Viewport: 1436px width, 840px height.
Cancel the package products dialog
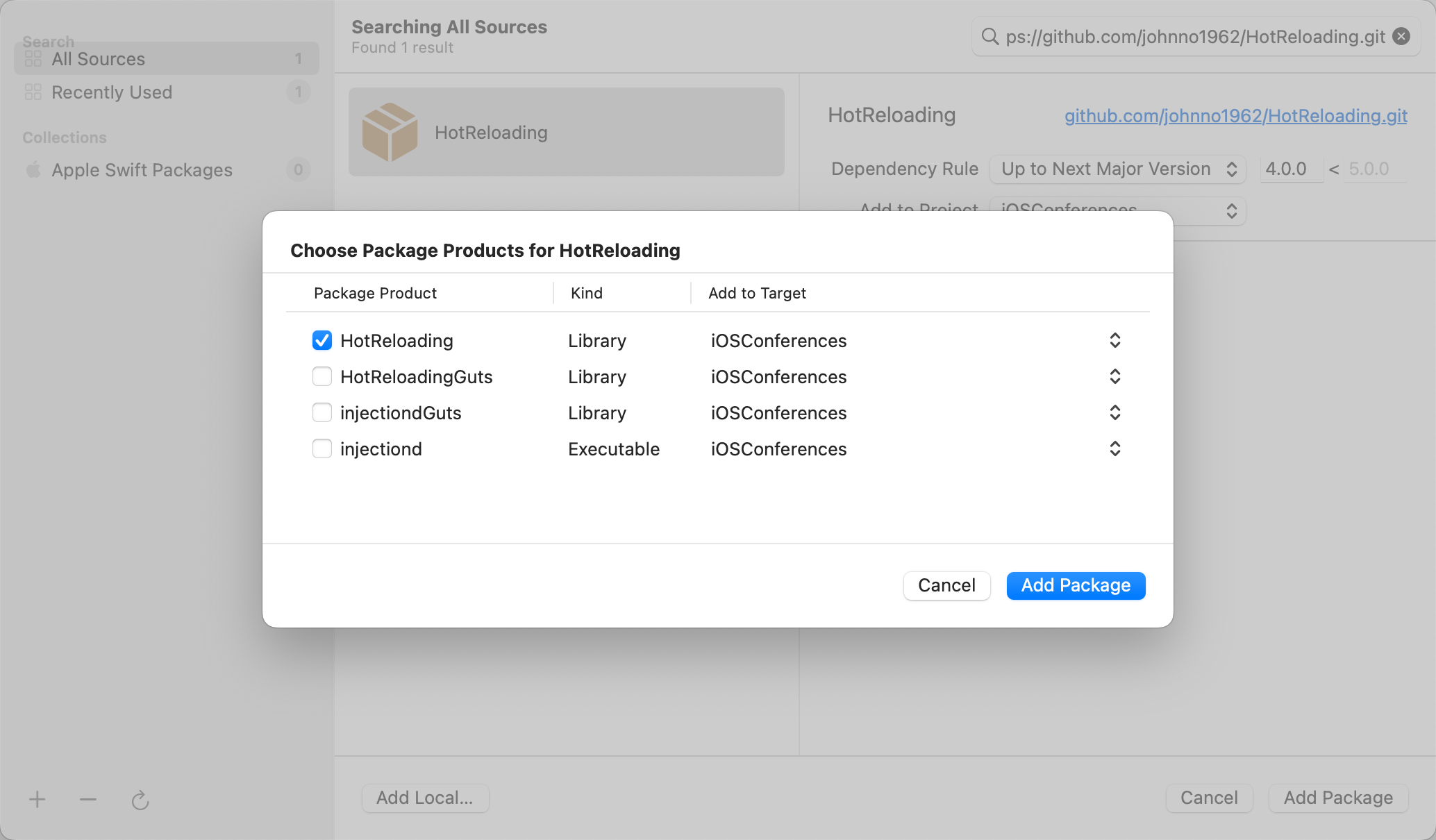pyautogui.click(x=946, y=585)
